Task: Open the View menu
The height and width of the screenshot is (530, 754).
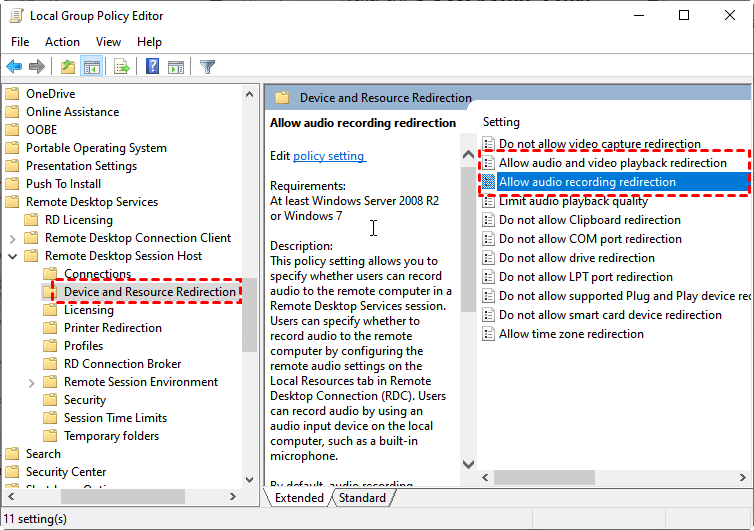Action: pos(108,42)
